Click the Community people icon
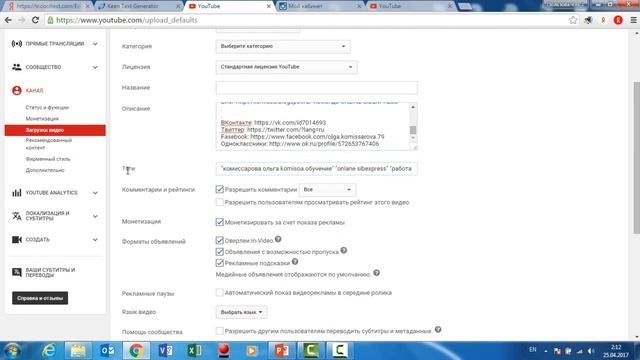640x360 pixels. pyautogui.click(x=17, y=67)
